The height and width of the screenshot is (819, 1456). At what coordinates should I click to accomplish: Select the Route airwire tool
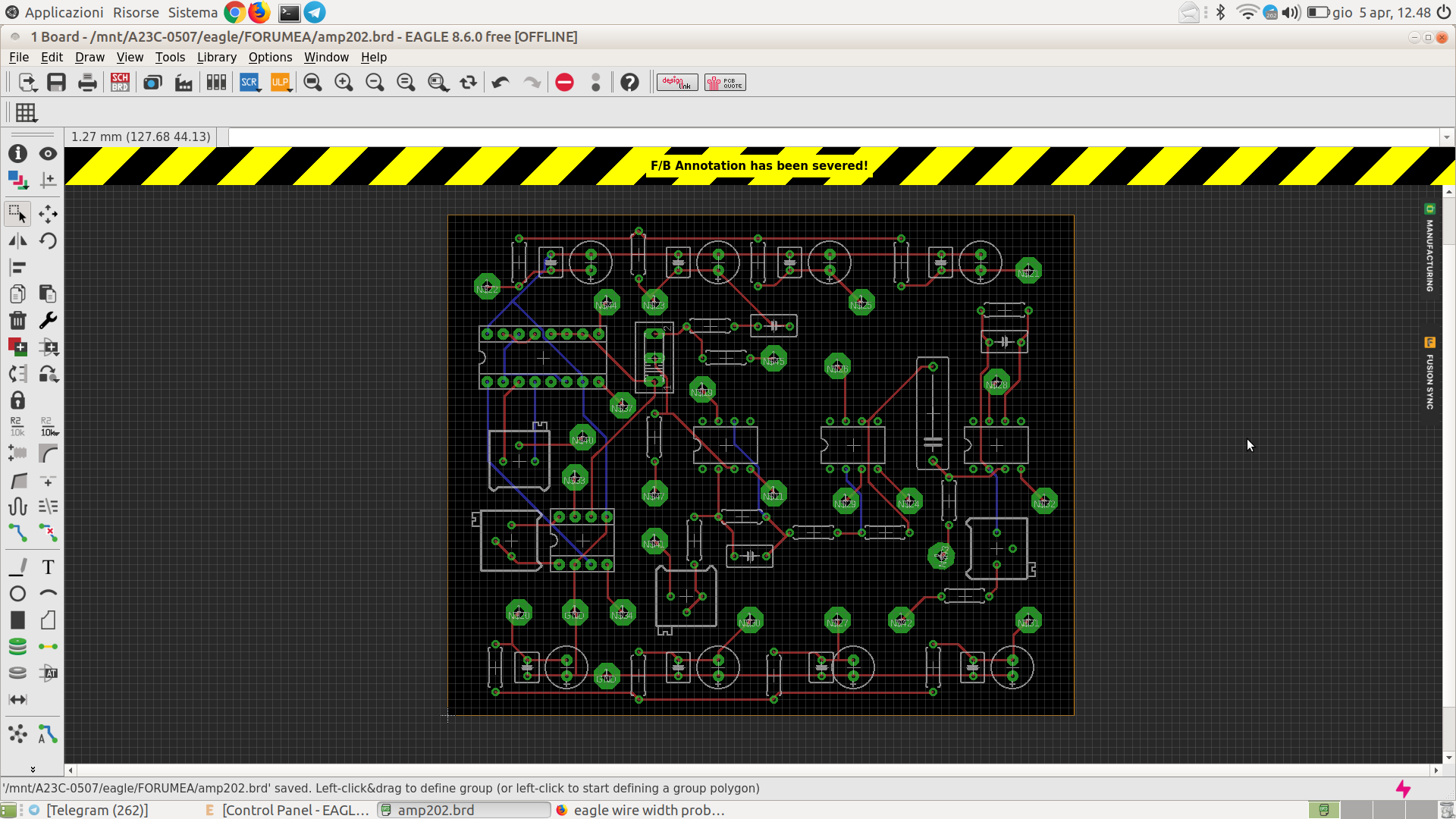(x=17, y=533)
